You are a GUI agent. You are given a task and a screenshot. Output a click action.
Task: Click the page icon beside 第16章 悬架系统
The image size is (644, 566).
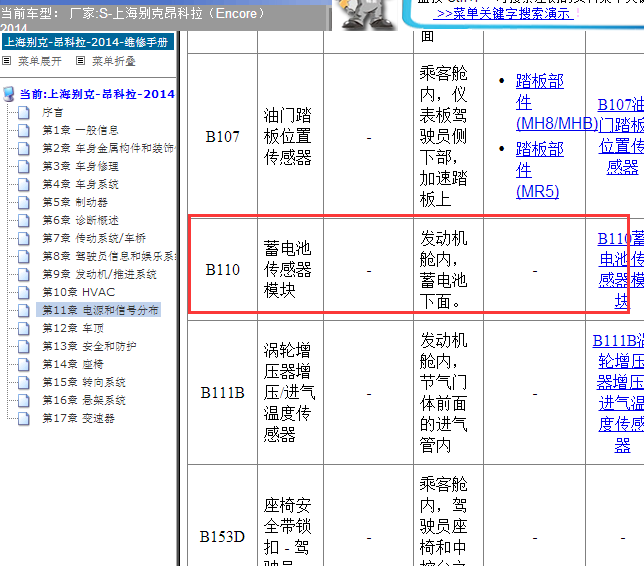[x=24, y=400]
